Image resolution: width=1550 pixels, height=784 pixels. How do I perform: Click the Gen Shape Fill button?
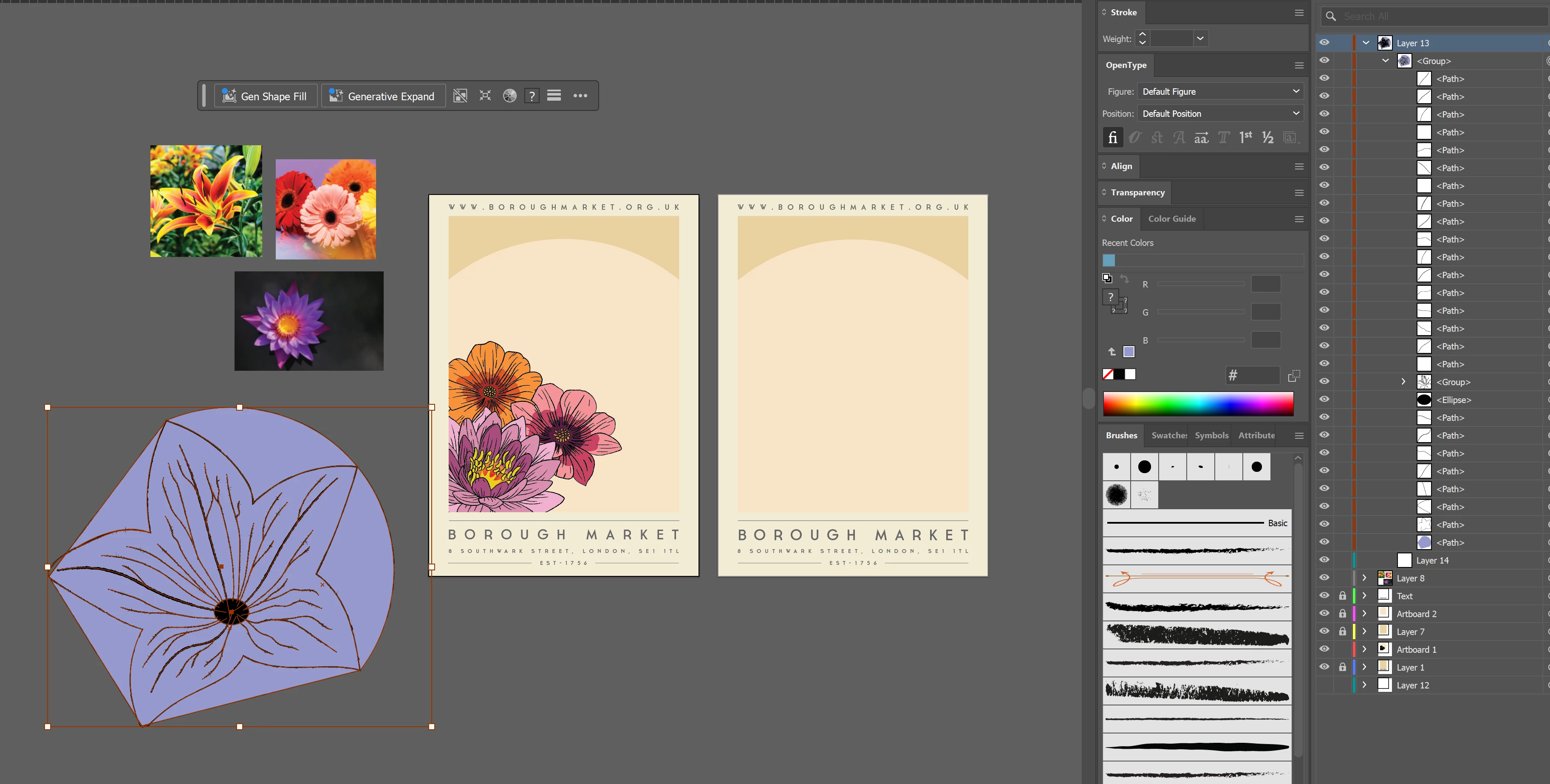pyautogui.click(x=266, y=96)
